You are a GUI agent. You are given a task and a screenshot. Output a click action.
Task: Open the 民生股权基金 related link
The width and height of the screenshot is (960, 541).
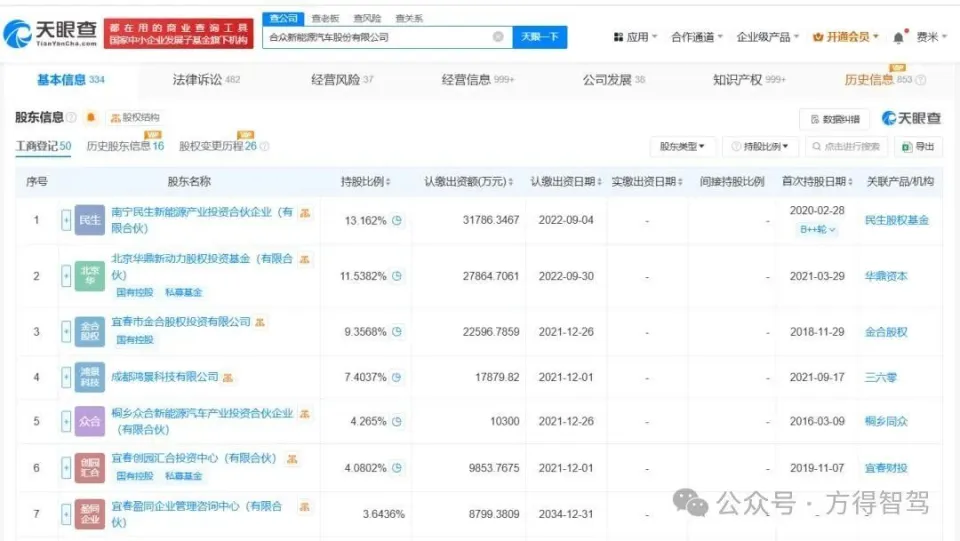(896, 220)
